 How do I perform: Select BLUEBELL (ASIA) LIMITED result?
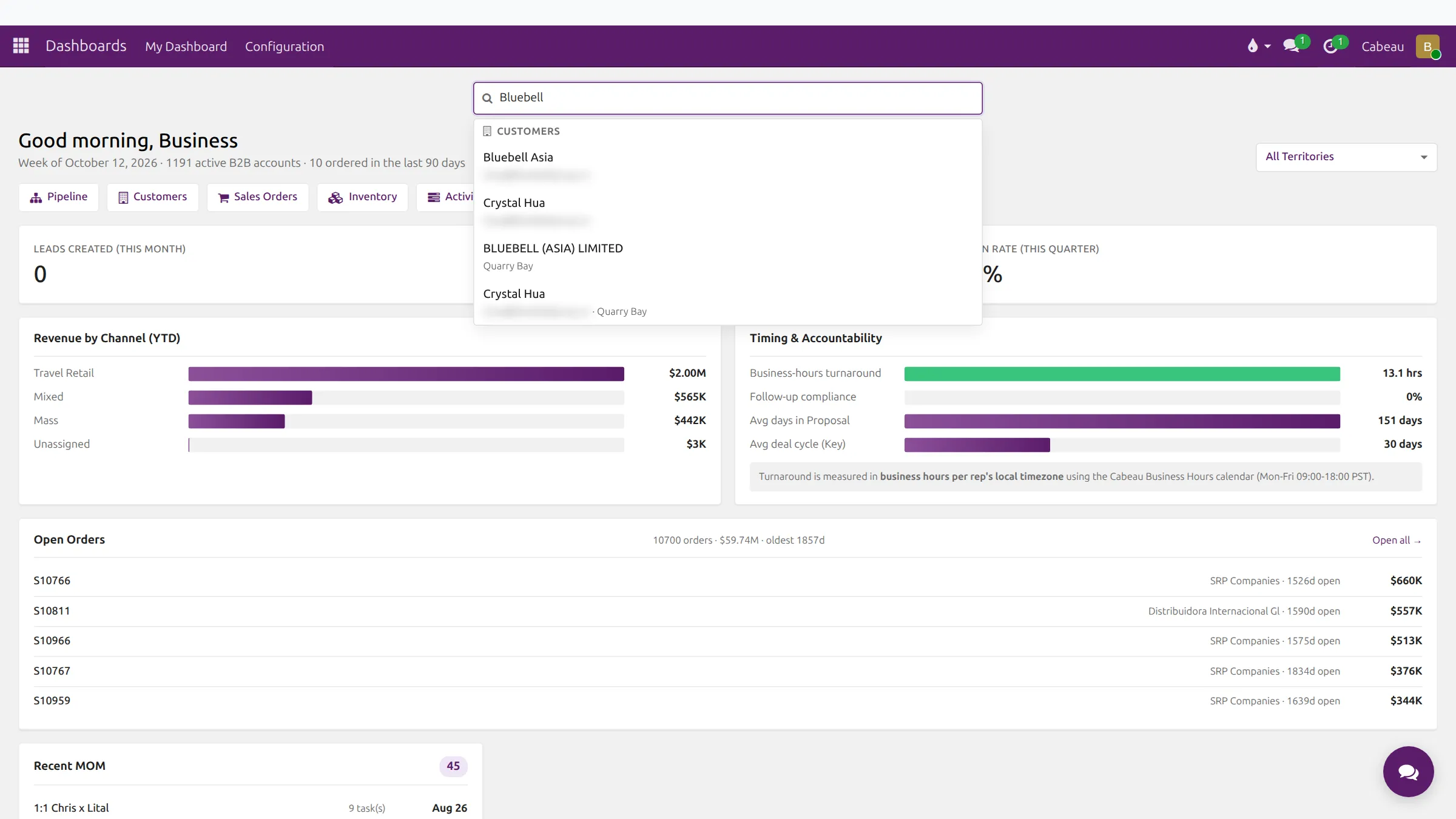[x=727, y=256]
